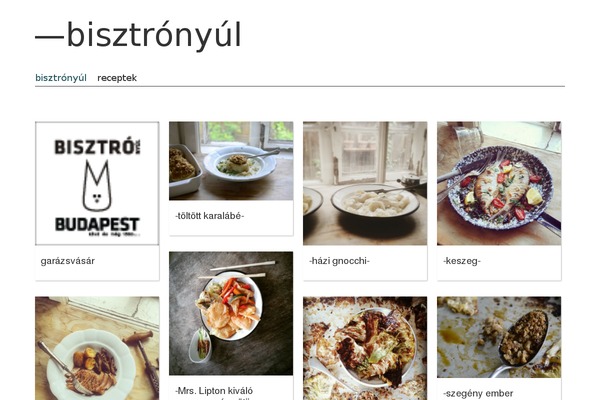
Task: Click the garázsvásár post card
Action: click(97, 201)
